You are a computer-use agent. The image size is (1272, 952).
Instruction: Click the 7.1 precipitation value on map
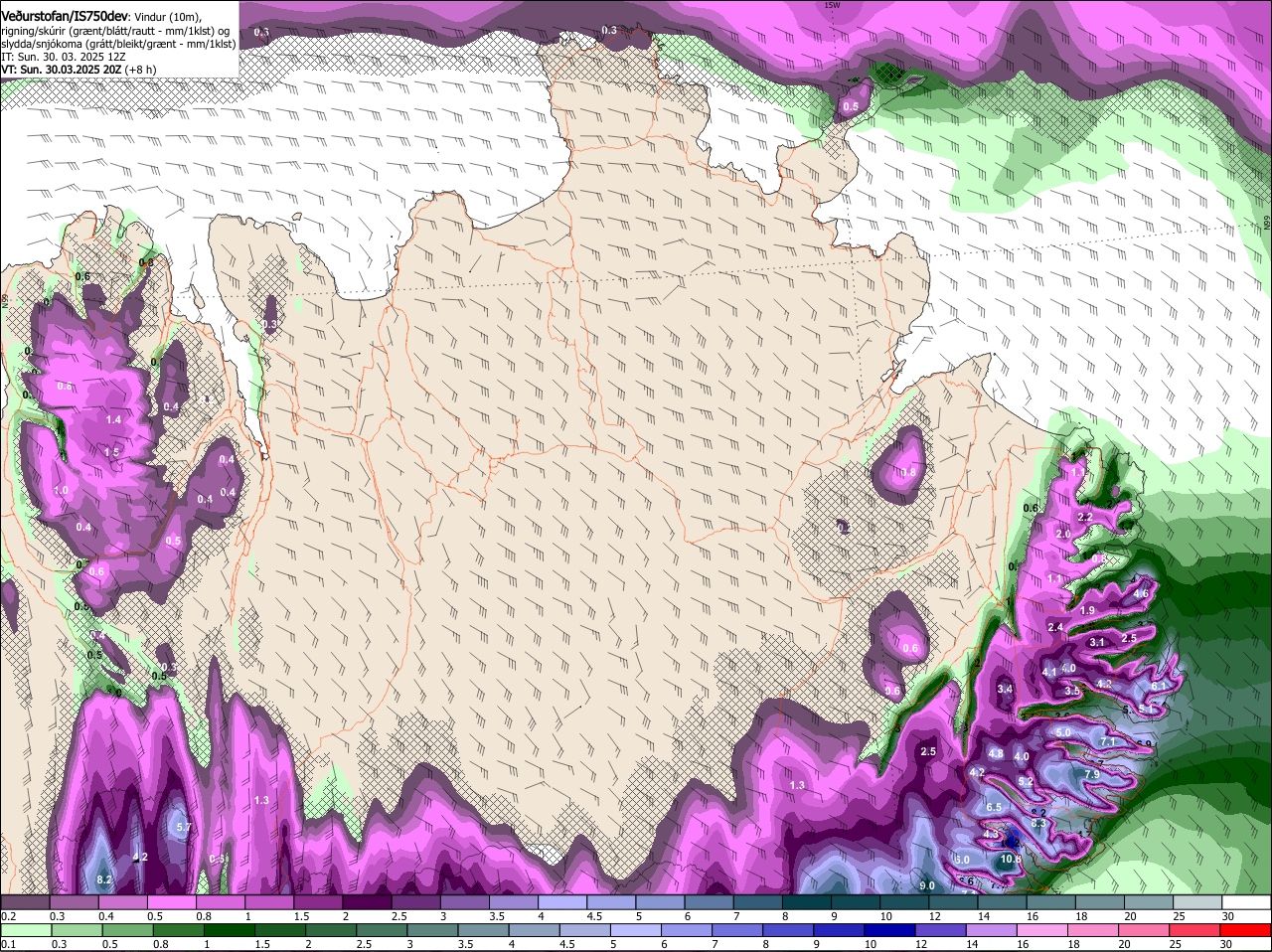pyautogui.click(x=1109, y=742)
